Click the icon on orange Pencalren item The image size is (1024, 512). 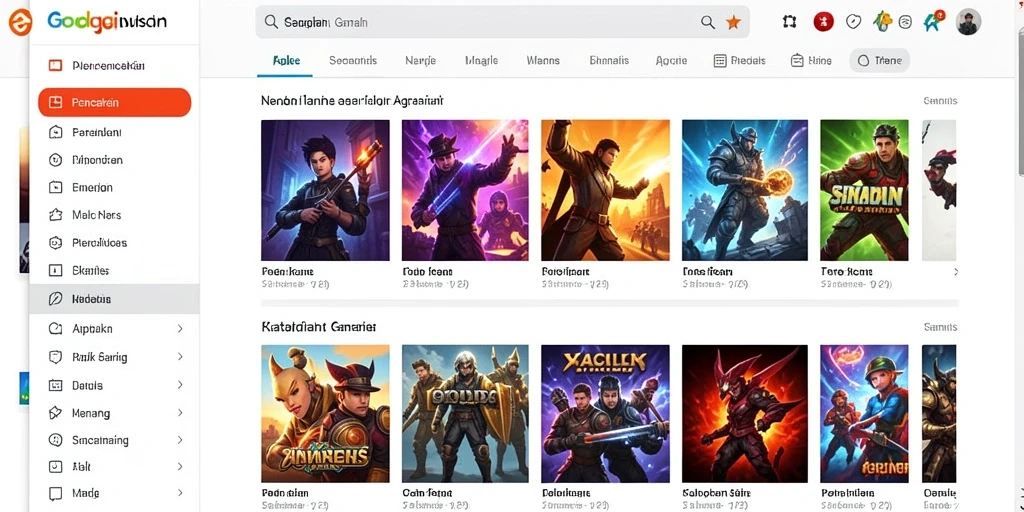pyautogui.click(x=56, y=103)
